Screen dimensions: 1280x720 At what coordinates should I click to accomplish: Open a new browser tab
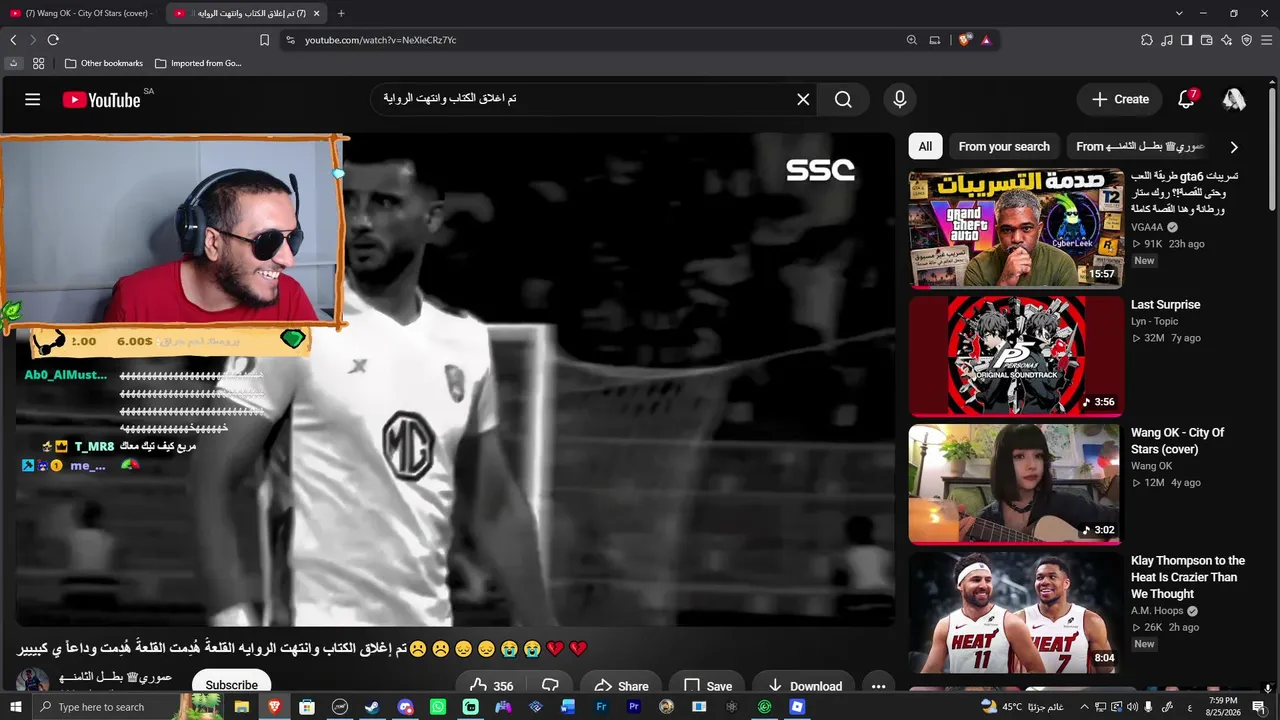(x=341, y=13)
